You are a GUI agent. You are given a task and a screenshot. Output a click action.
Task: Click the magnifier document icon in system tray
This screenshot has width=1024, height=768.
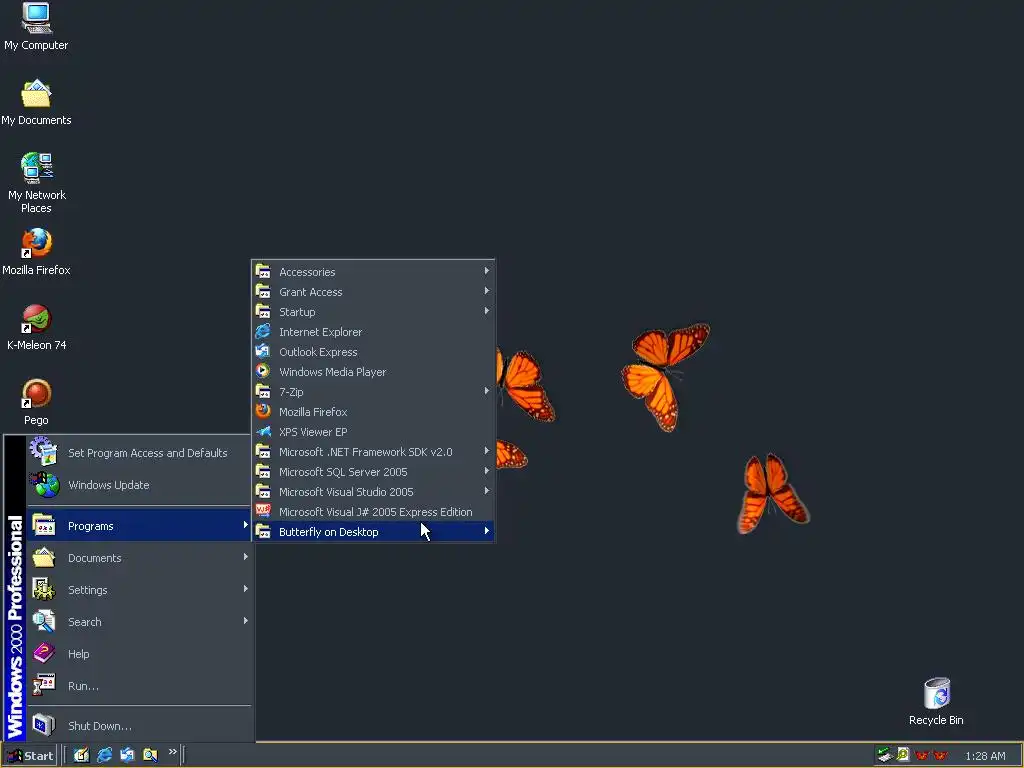[x=903, y=755]
